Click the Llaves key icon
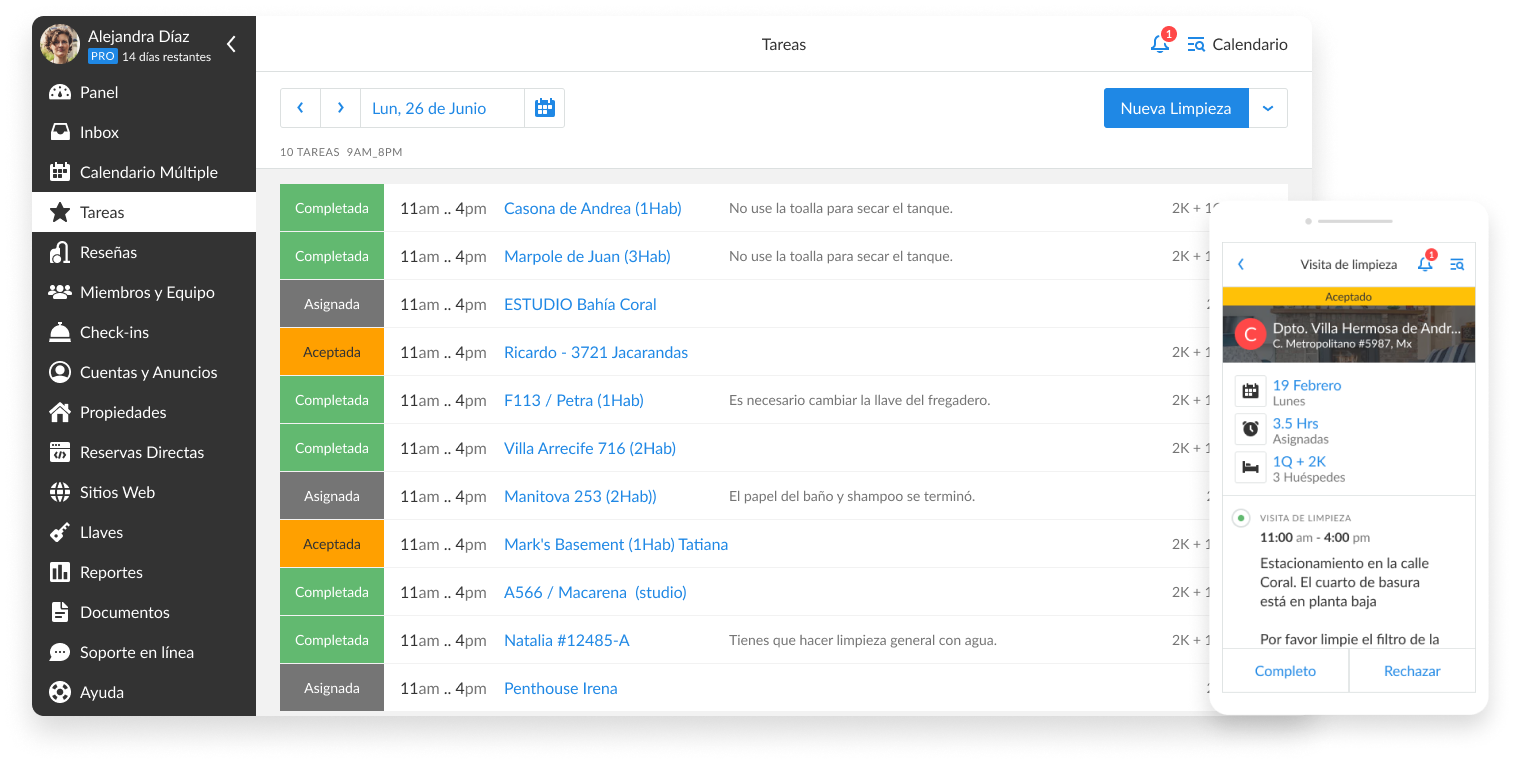The image size is (1514, 764). [60, 532]
